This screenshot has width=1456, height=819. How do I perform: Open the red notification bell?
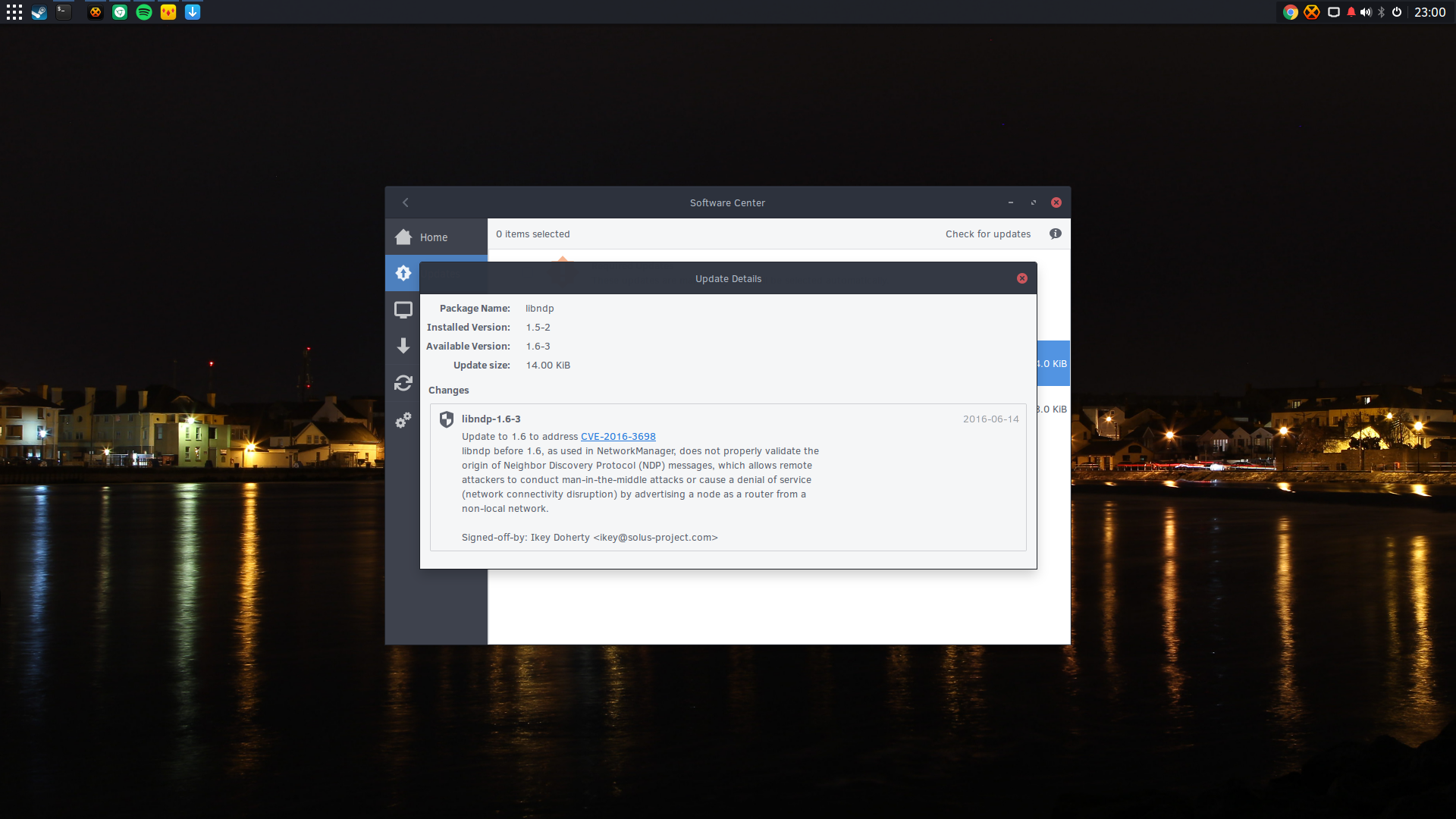click(1351, 12)
